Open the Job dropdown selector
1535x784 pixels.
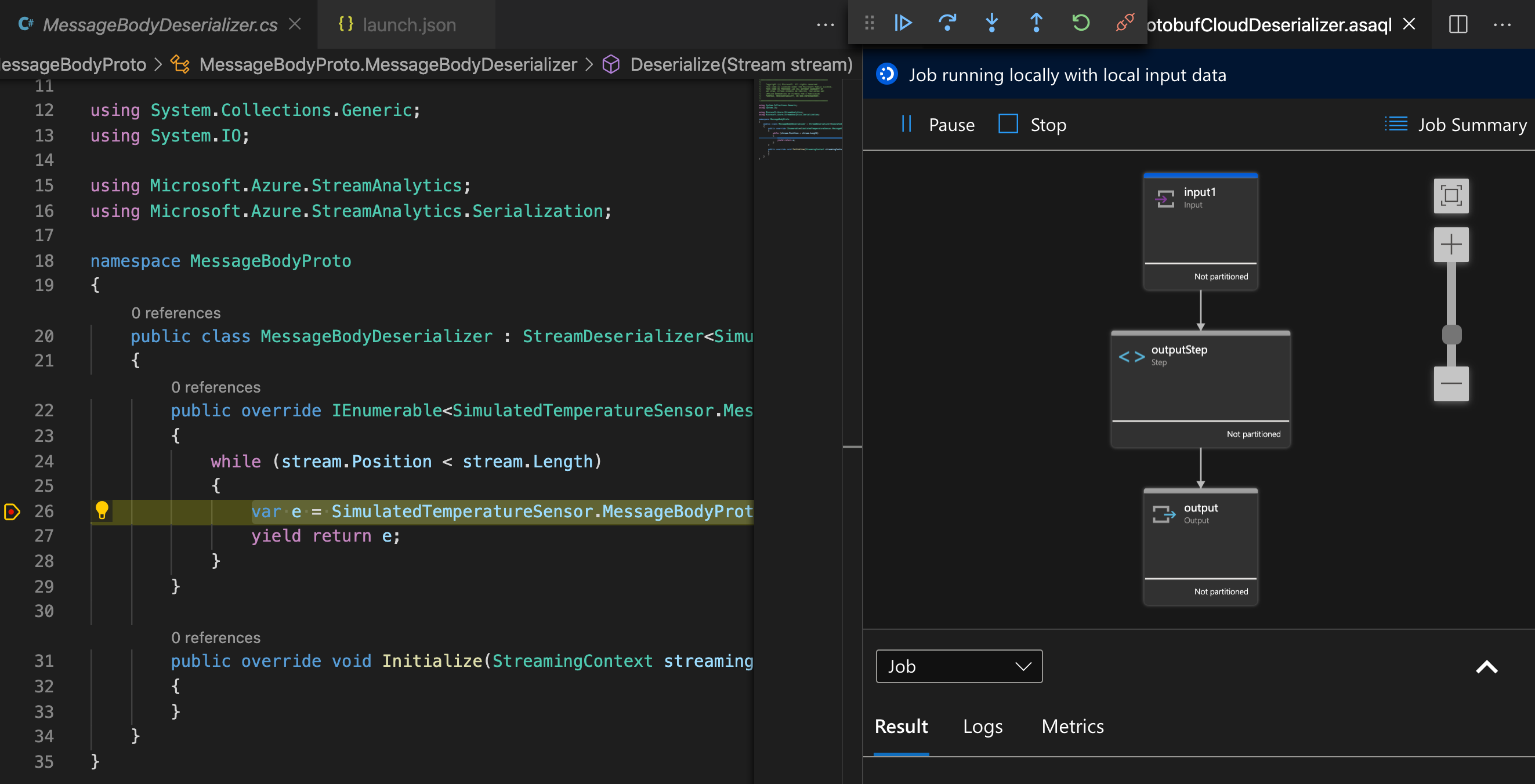tap(958, 665)
